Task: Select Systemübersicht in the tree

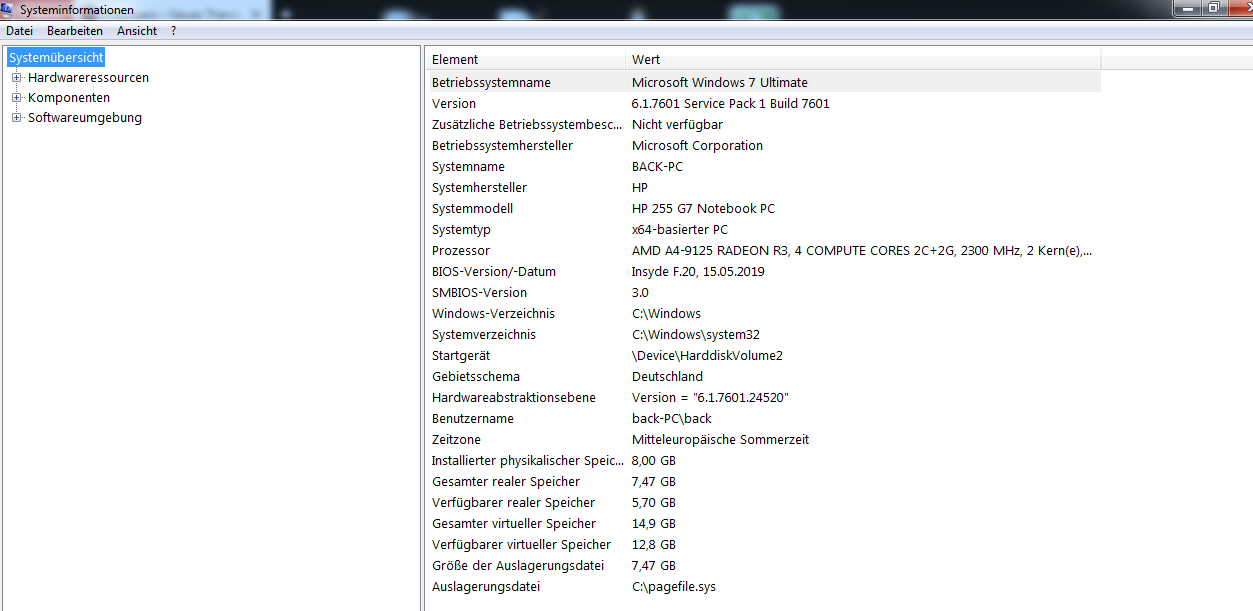Action: [56, 58]
